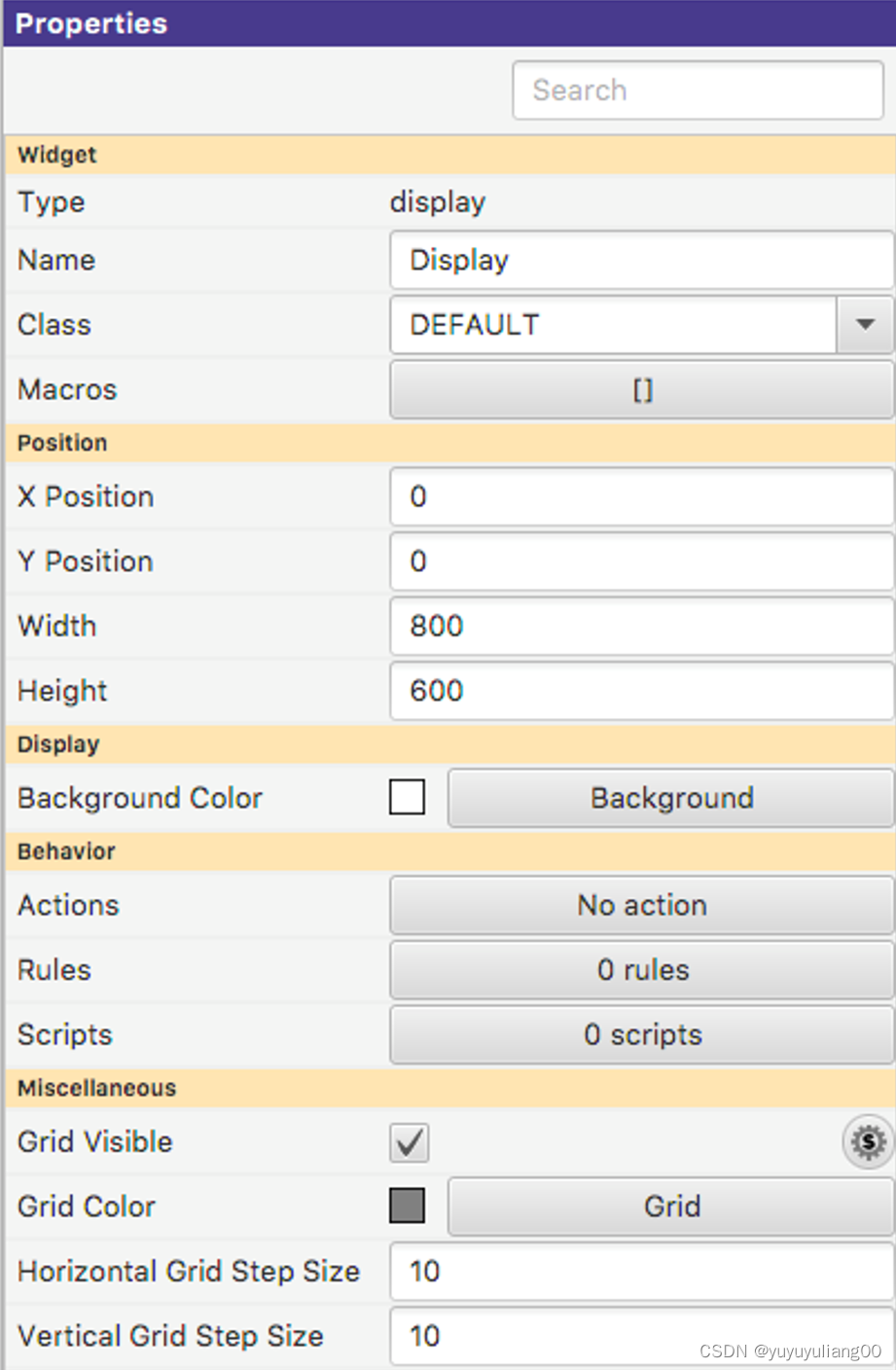Image resolution: width=896 pixels, height=1370 pixels.
Task: Click the white Background color swatch
Action: 408,797
